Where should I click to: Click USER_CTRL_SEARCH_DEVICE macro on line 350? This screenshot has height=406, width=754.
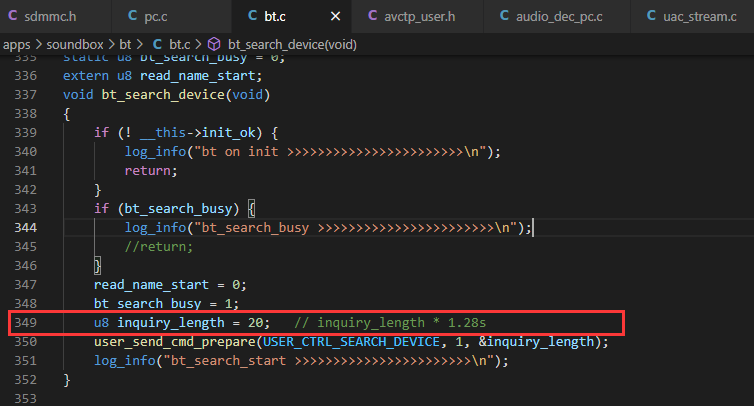(x=351, y=342)
